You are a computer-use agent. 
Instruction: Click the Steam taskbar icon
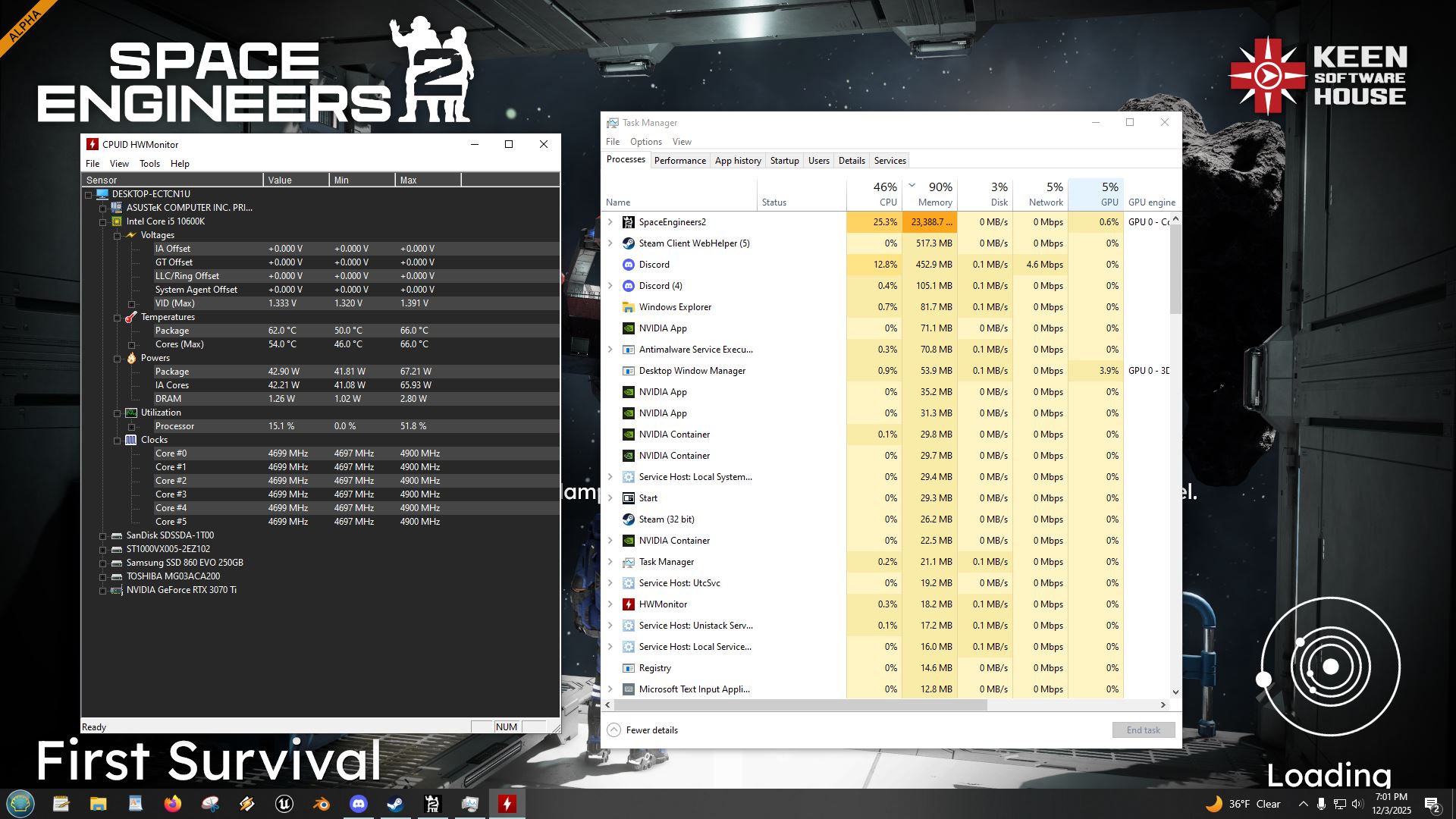pos(396,804)
